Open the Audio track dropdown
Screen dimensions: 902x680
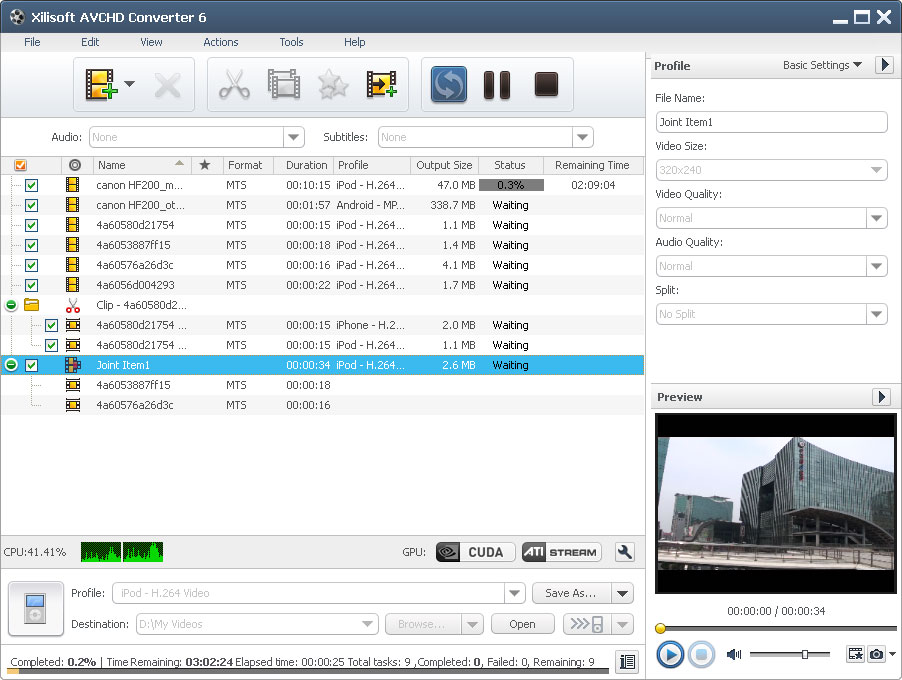[x=293, y=137]
